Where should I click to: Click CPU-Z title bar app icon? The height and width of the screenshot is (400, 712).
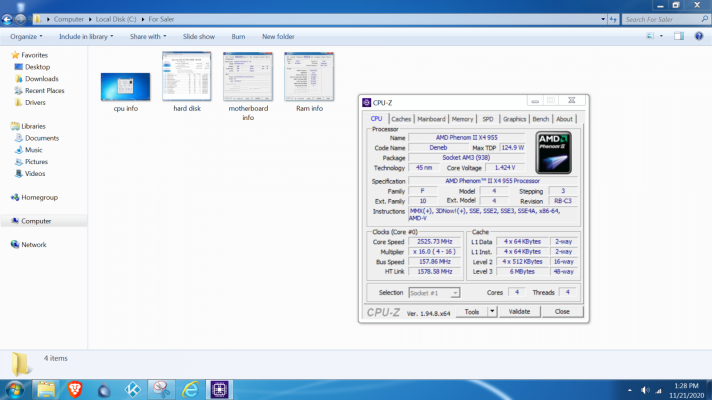pyautogui.click(x=366, y=103)
